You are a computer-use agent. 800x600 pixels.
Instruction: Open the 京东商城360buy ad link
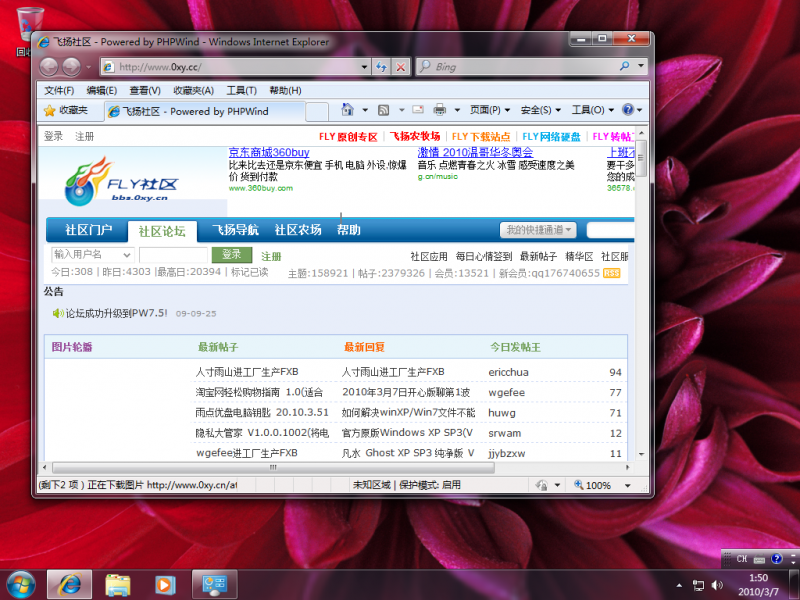tap(269, 152)
